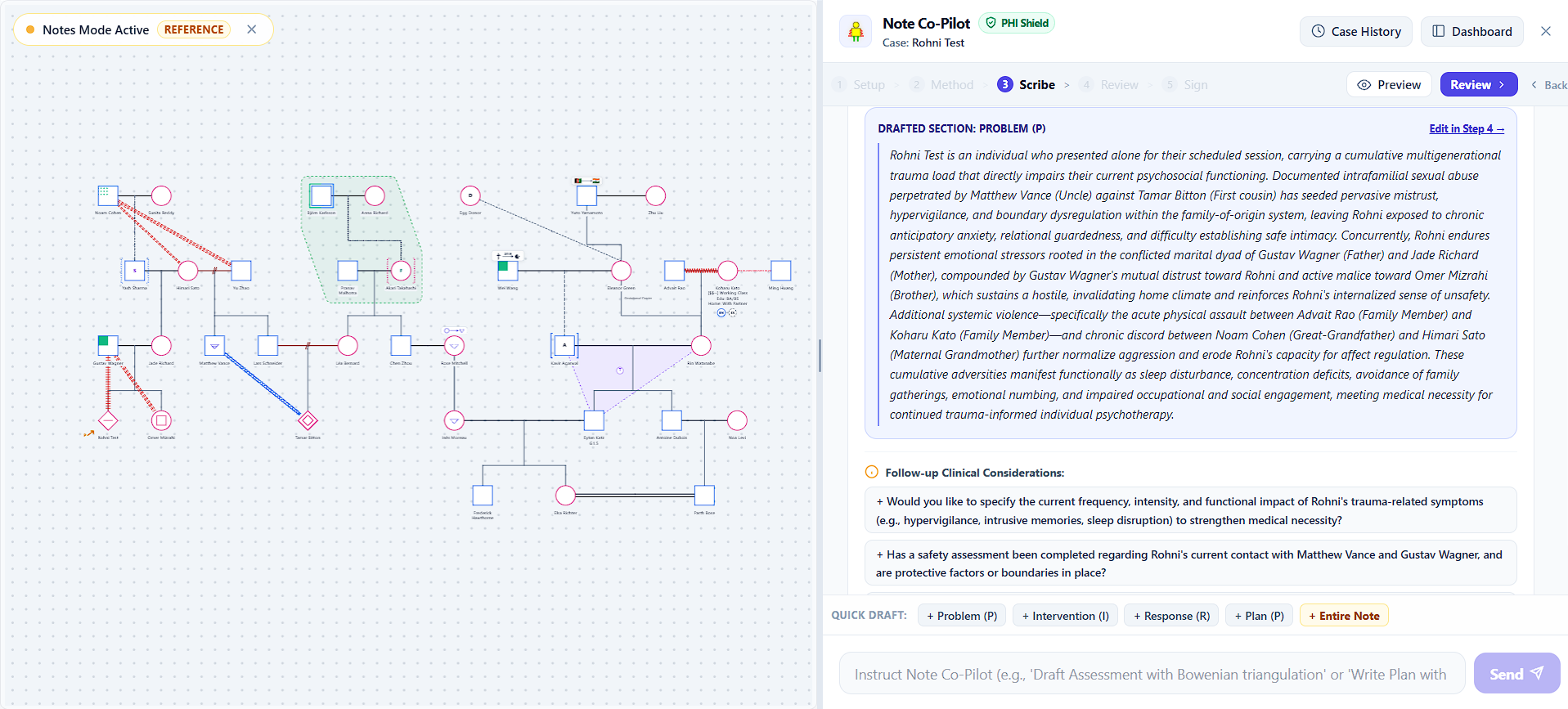Image resolution: width=1568 pixels, height=709 pixels.
Task: Select the Kaharu Kato circle node
Action: click(727, 270)
